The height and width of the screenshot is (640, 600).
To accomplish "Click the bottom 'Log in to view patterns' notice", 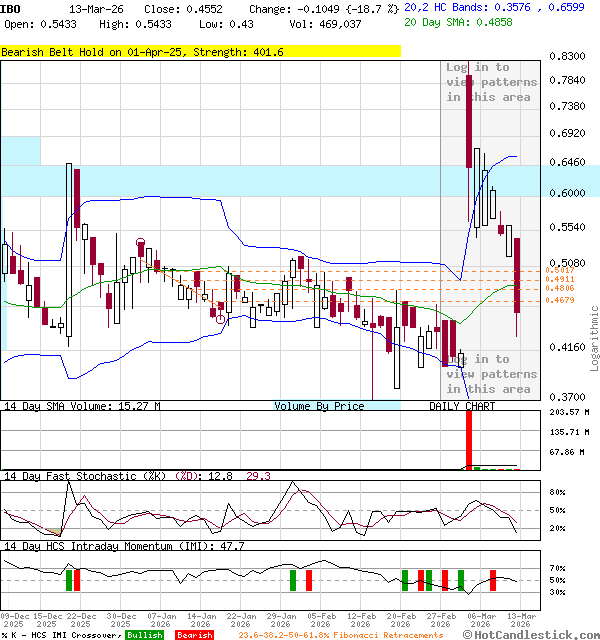I will tap(491, 373).
